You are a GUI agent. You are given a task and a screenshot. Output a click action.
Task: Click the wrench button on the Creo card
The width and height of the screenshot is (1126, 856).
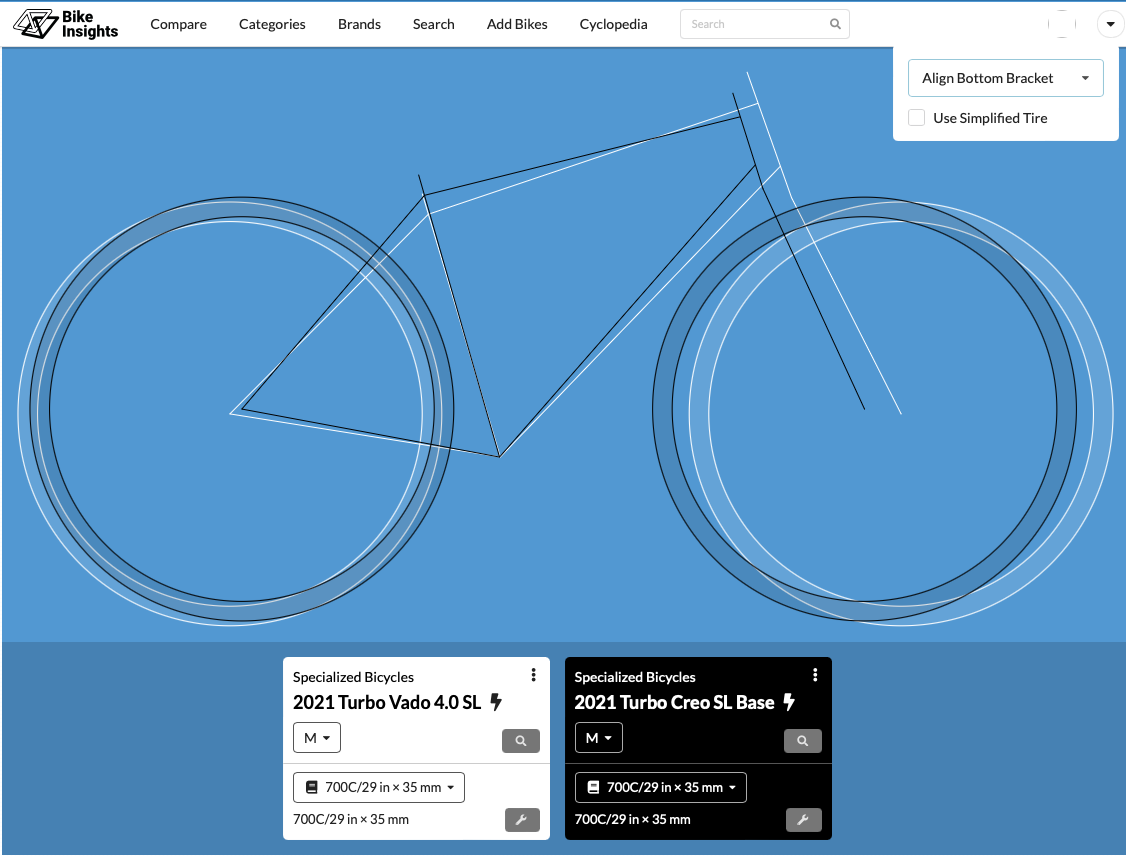(x=802, y=820)
